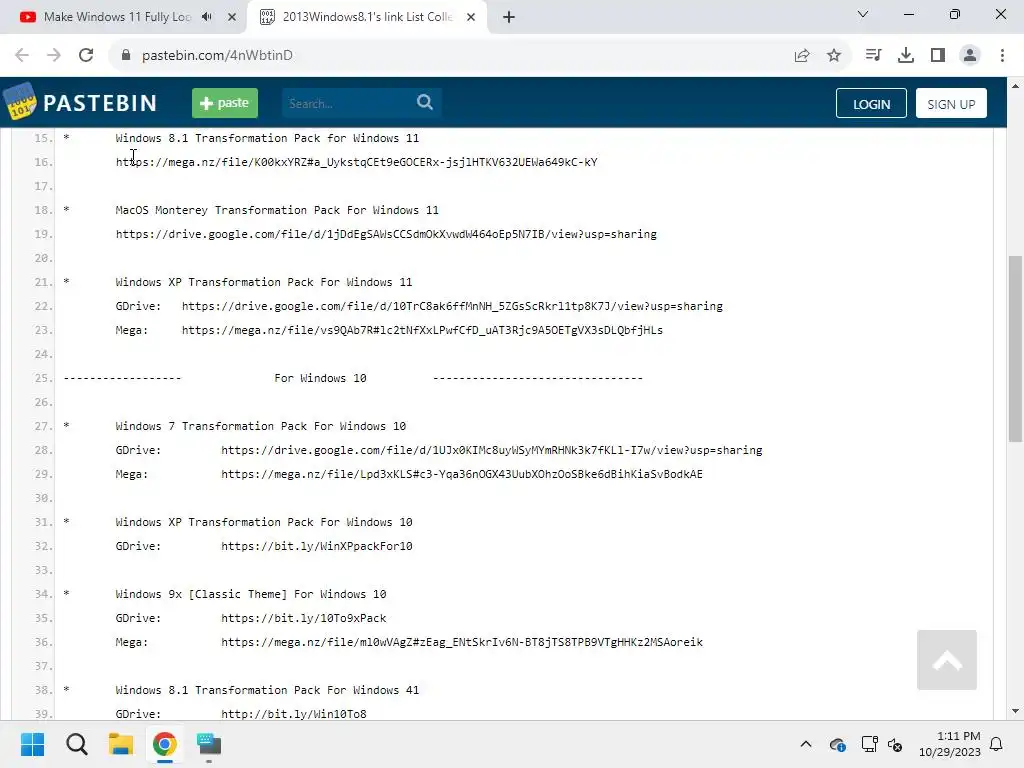Image resolution: width=1024 pixels, height=768 pixels.
Task: Click the Mega link on line 29
Action: 462,474
